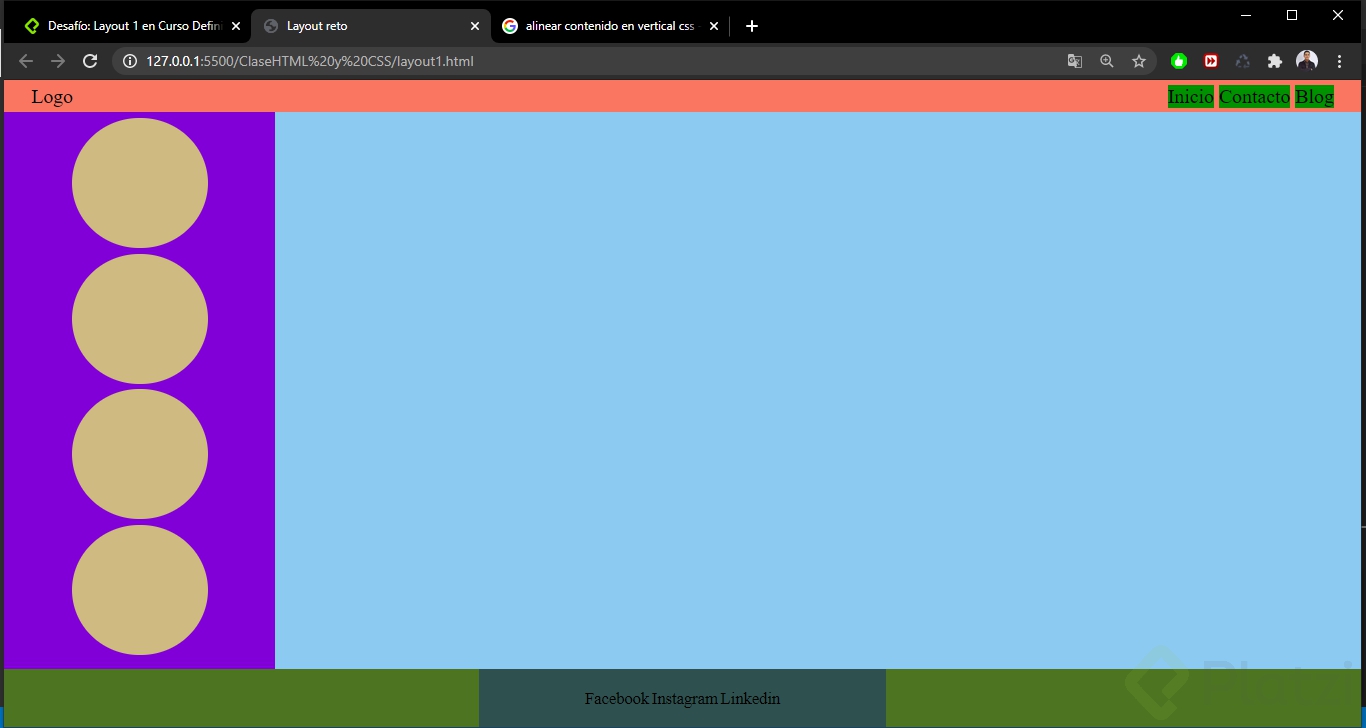Click the Linkedin footer link
The image size is (1366, 728).
[751, 699]
